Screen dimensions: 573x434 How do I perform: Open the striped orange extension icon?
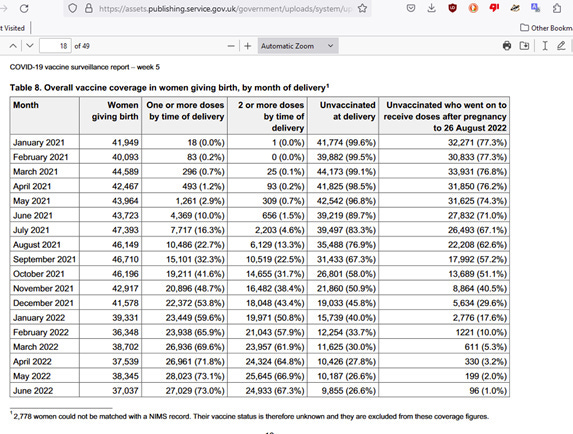[x=515, y=8]
